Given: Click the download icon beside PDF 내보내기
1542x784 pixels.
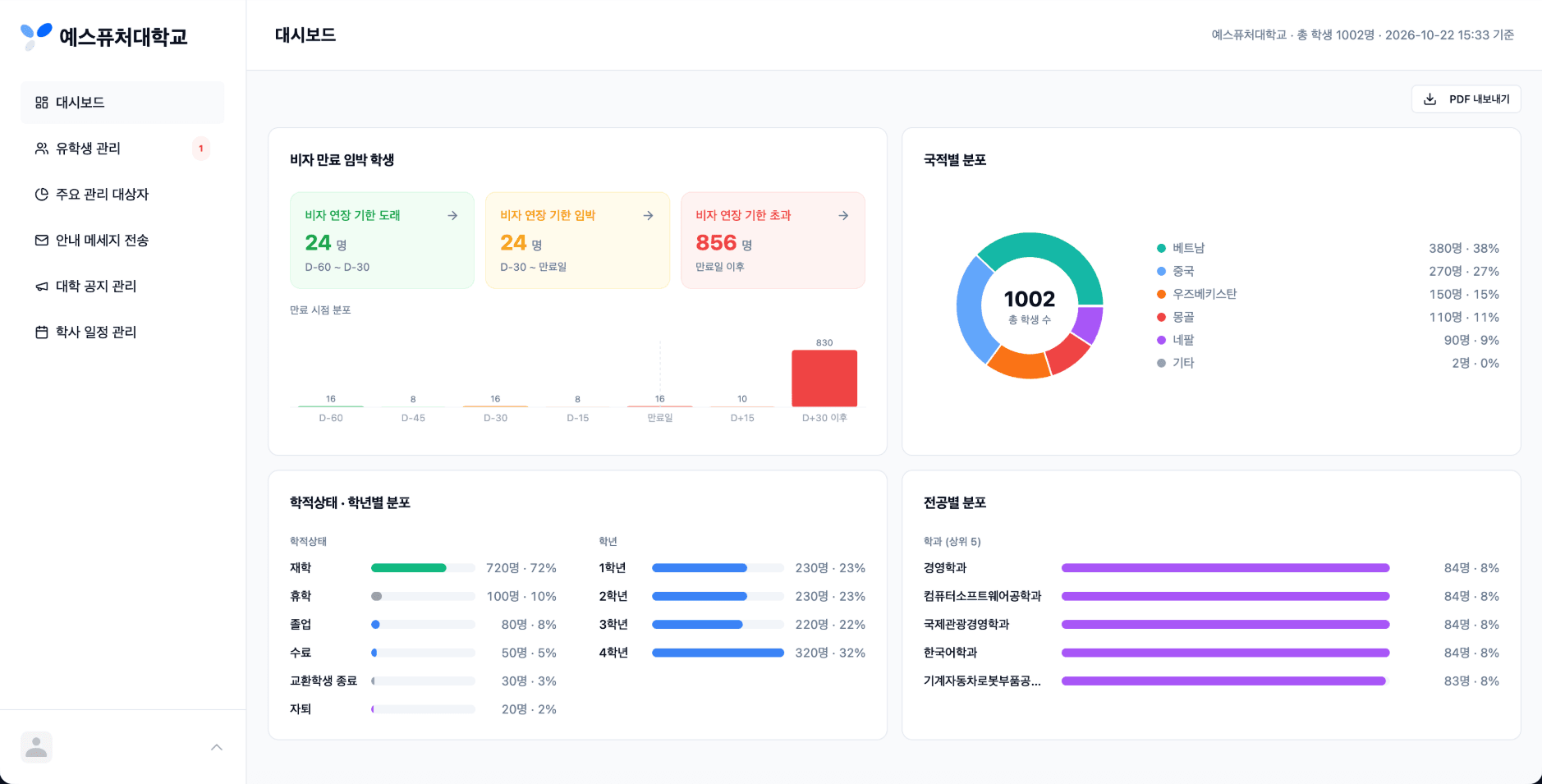Looking at the screenshot, I should (1430, 99).
